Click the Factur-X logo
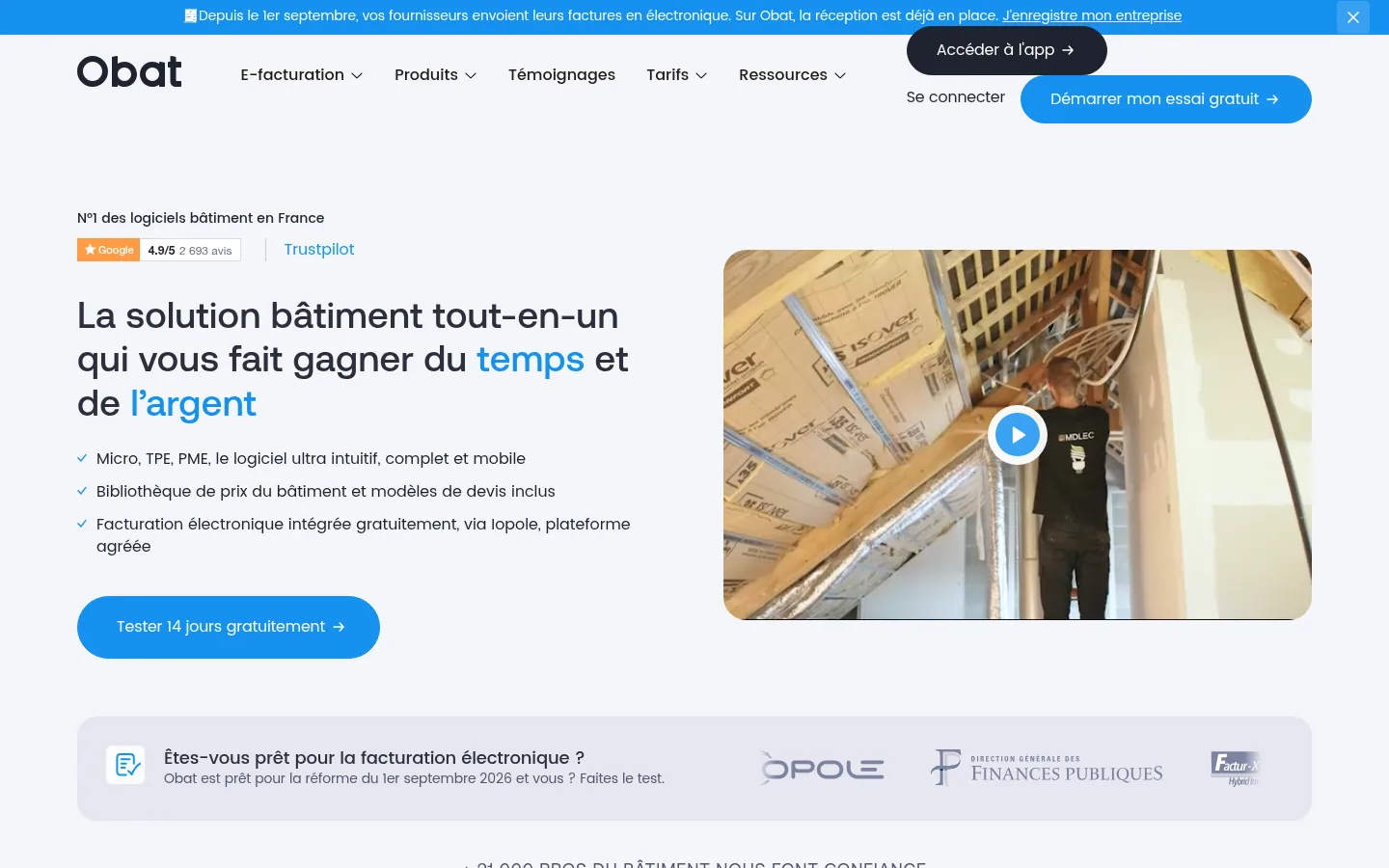The image size is (1389, 868). pyautogui.click(x=1235, y=768)
